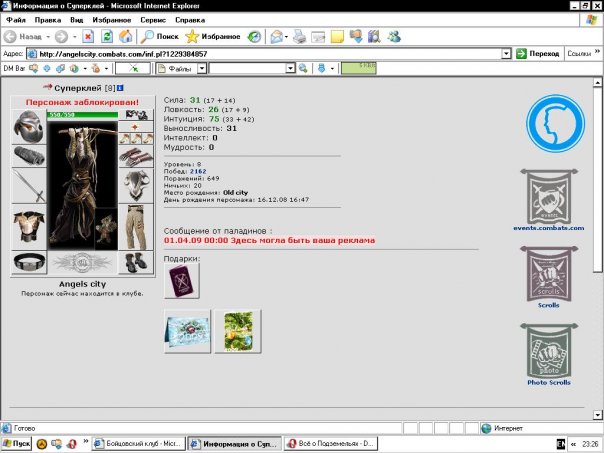Go with Переход button
Screen dimensions: 604x453
(x=538, y=54)
